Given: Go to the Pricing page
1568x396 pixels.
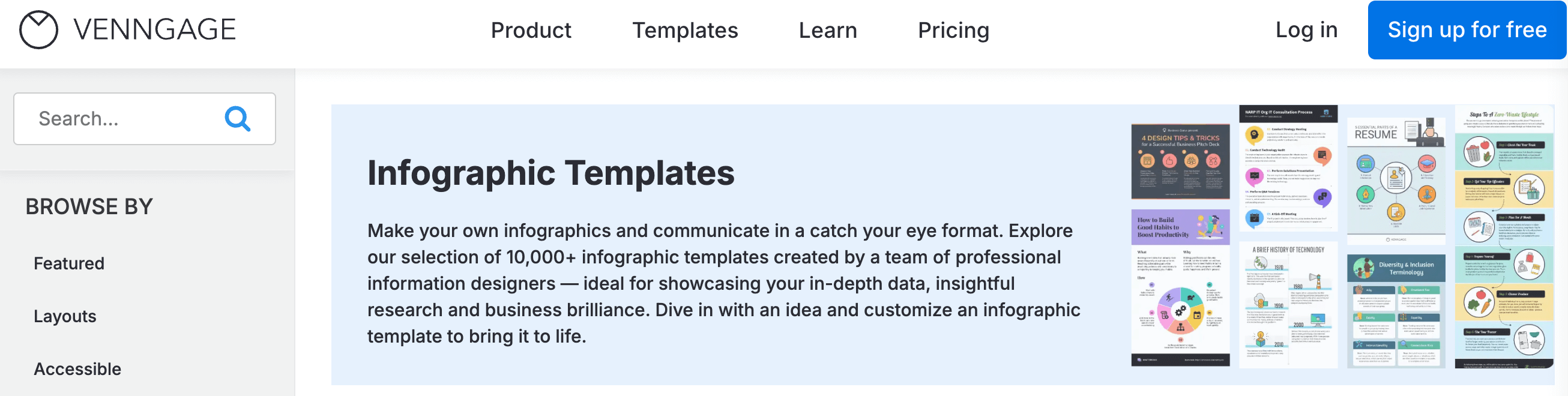Looking at the screenshot, I should coord(953,31).
